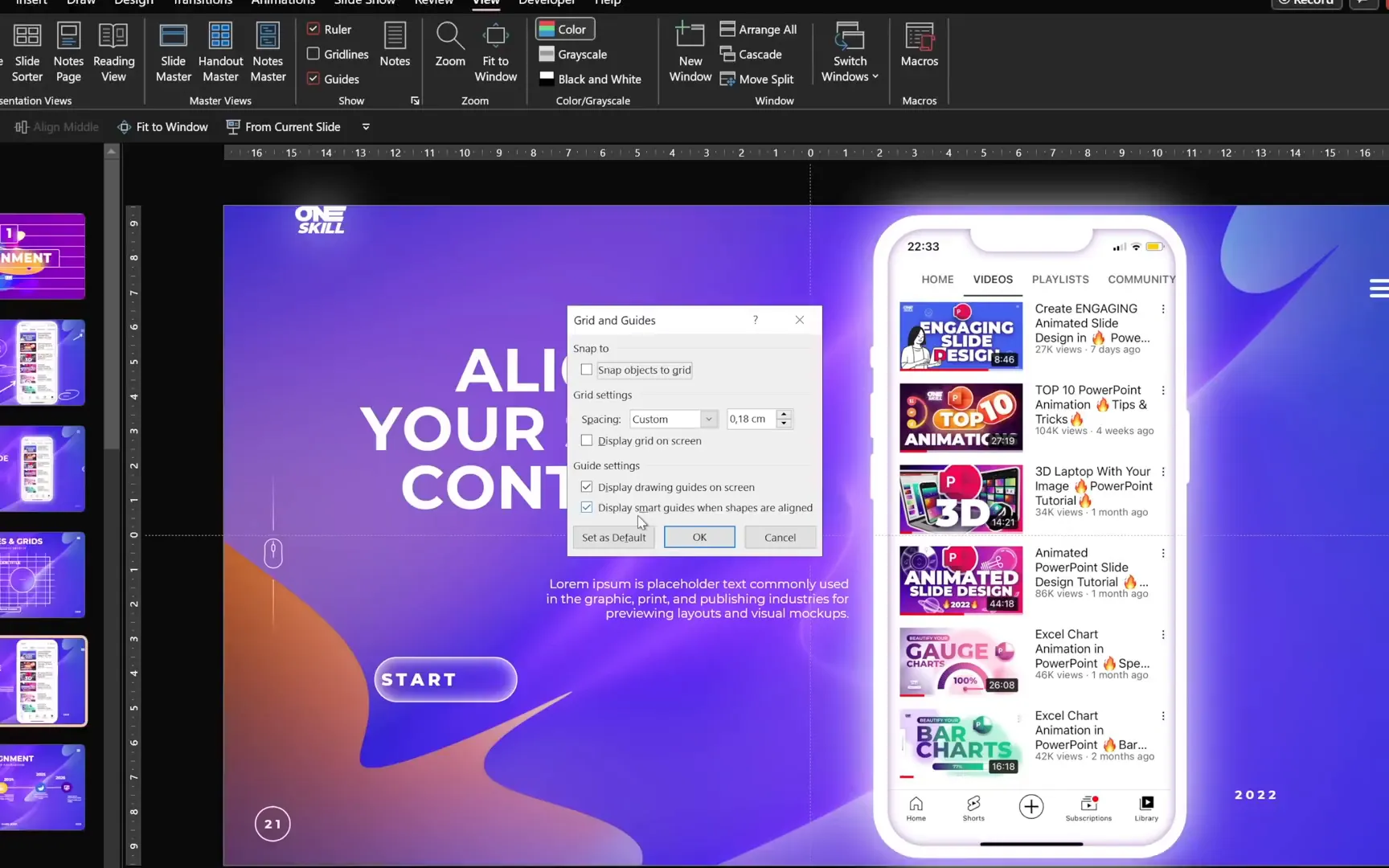
Task: Click the Shorts icon in phone mockup
Action: tap(973, 809)
